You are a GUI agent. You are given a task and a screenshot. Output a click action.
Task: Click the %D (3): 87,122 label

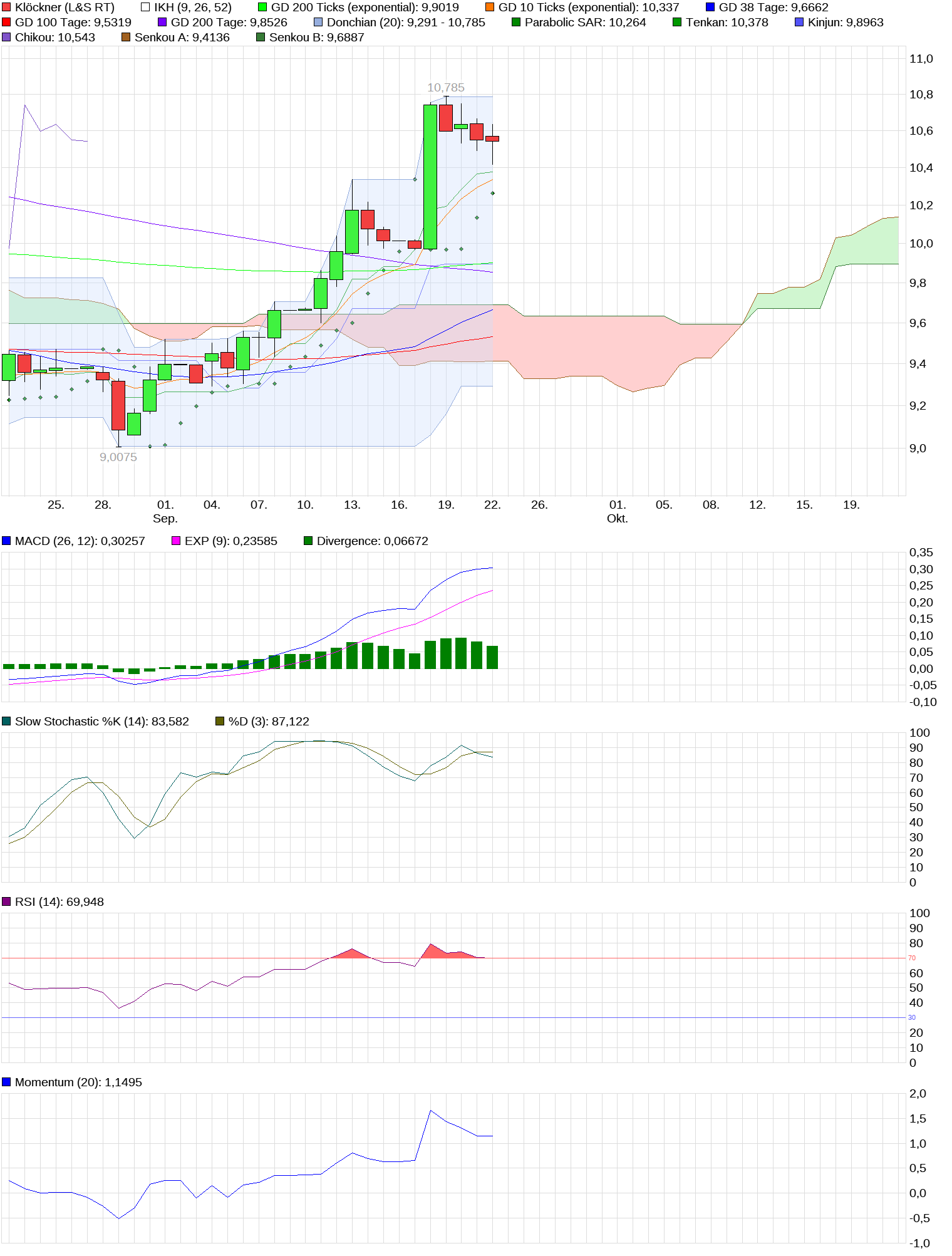(269, 721)
